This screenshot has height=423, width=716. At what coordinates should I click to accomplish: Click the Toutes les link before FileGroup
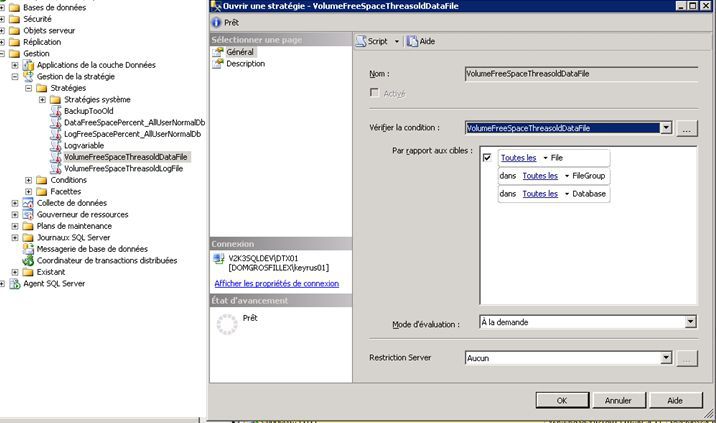point(540,176)
